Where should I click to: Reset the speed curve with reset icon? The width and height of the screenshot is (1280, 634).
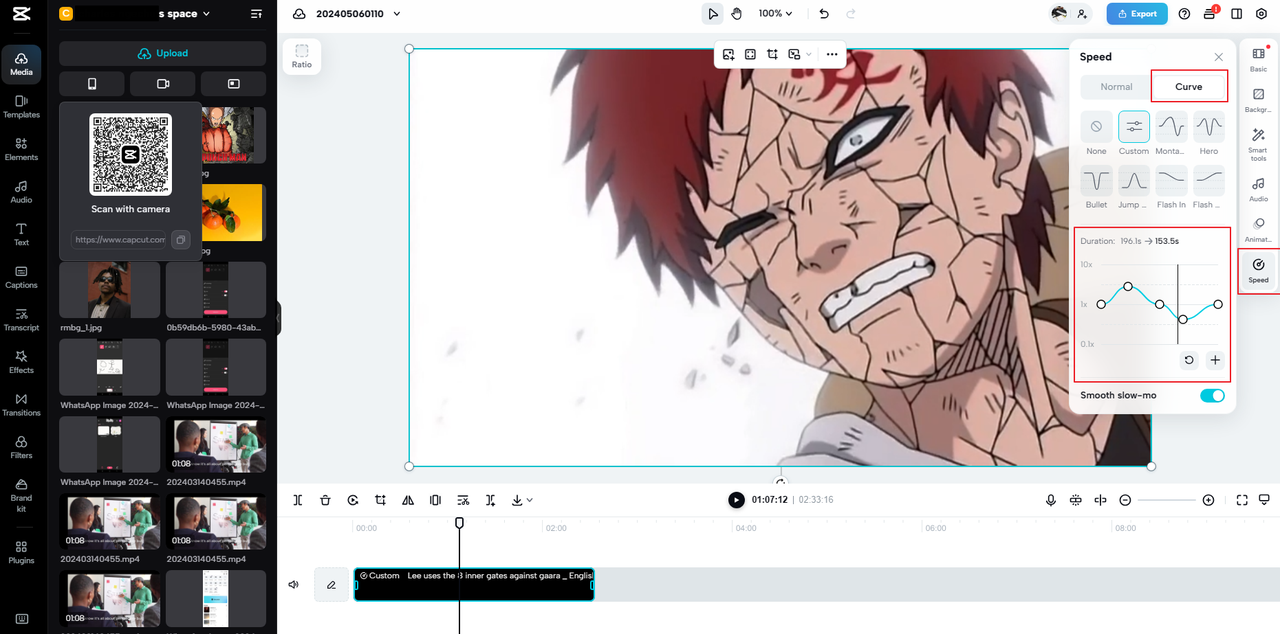click(1189, 360)
